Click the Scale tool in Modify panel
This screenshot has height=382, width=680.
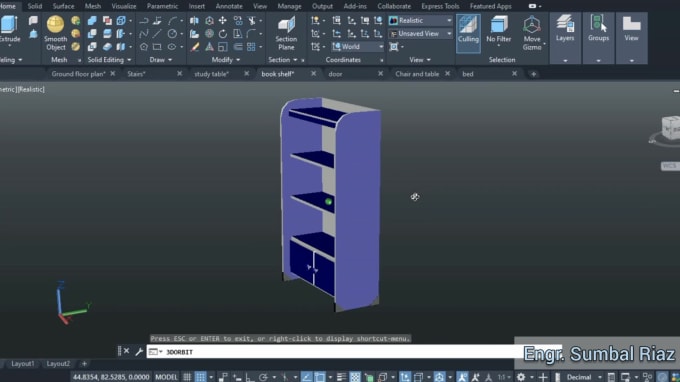coord(222,47)
